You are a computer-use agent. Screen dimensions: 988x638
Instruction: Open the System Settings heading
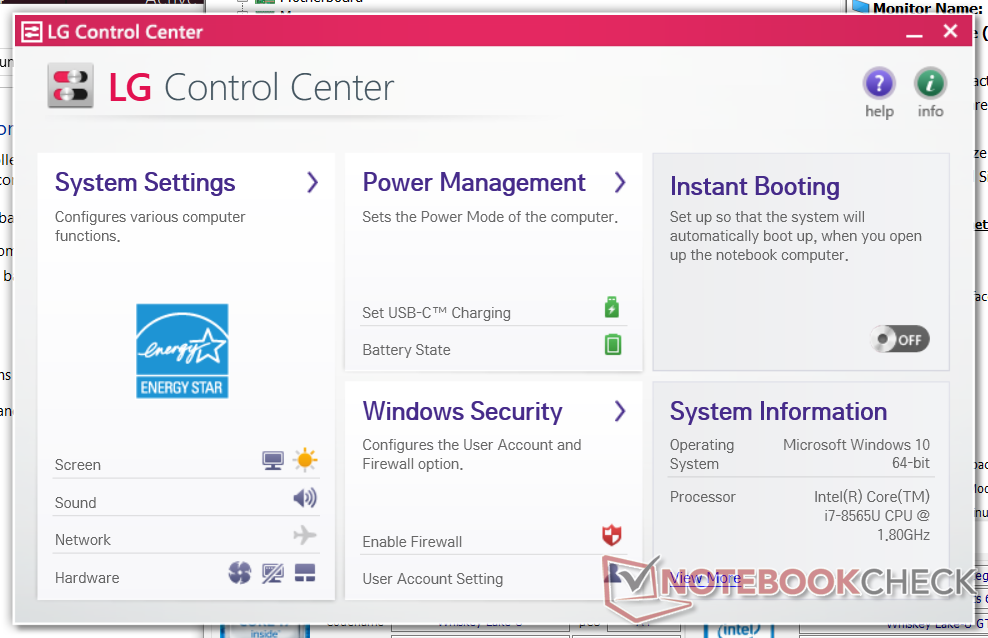tap(145, 183)
